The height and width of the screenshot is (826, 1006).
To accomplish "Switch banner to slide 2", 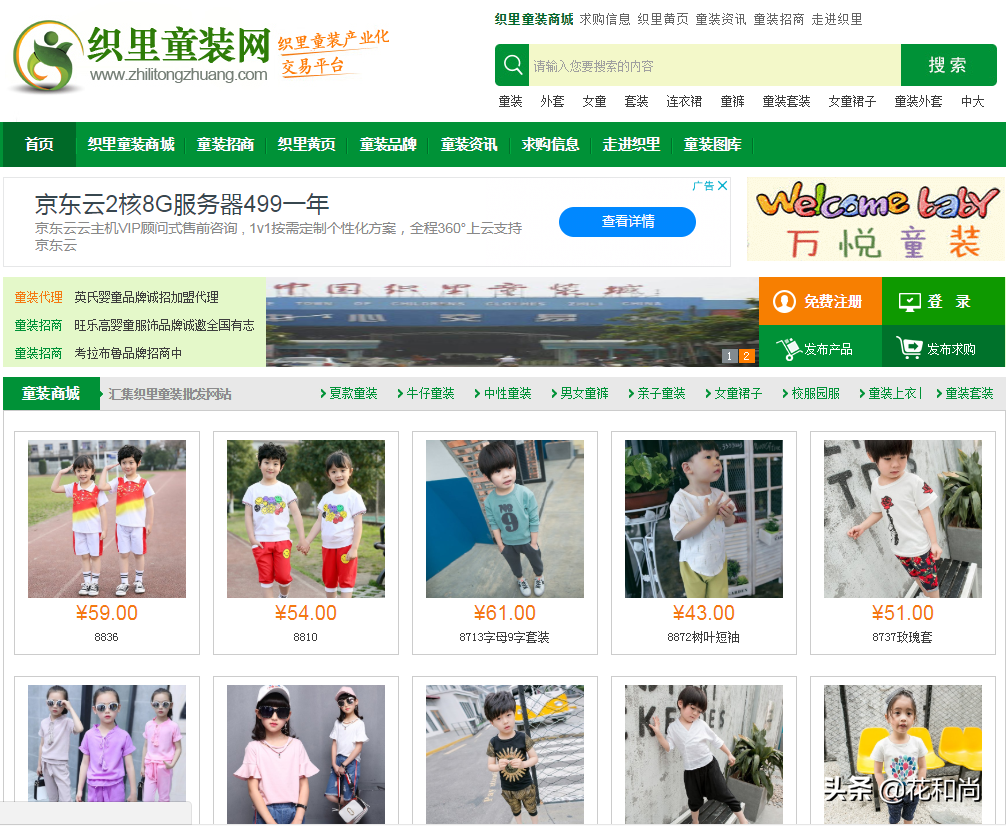I will [746, 356].
